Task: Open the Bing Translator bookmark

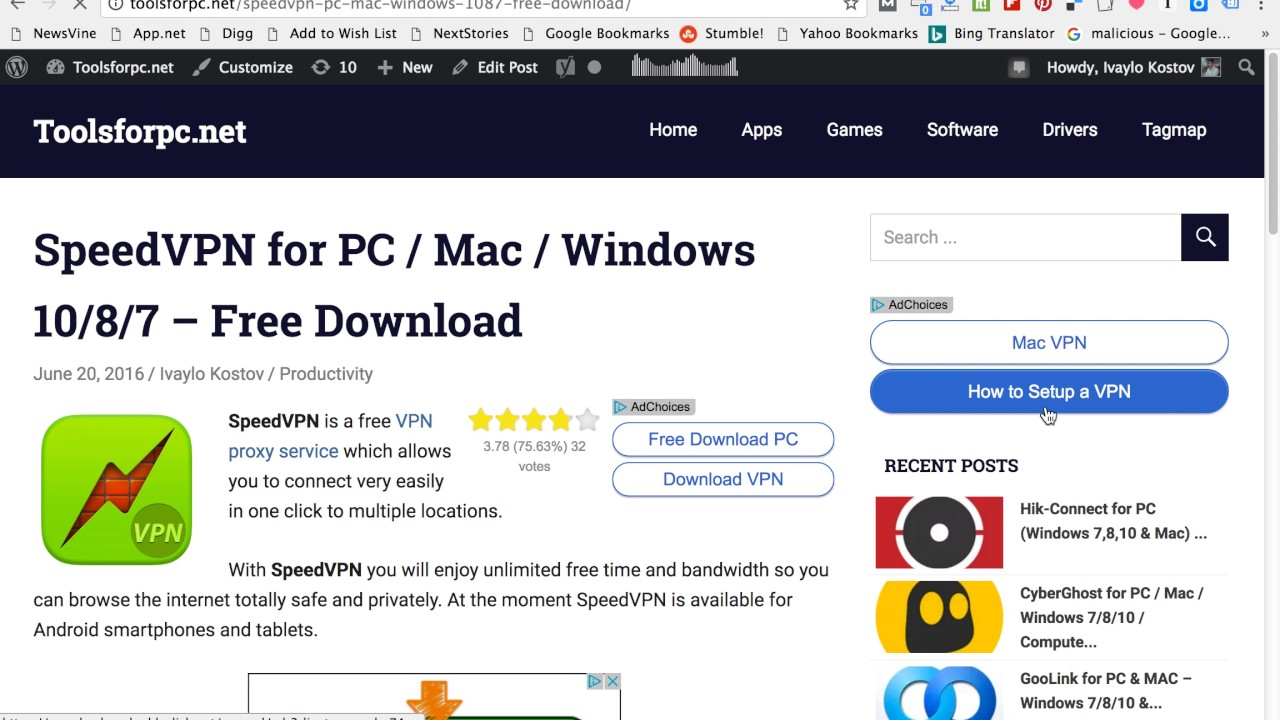Action: pyautogui.click(x=992, y=33)
